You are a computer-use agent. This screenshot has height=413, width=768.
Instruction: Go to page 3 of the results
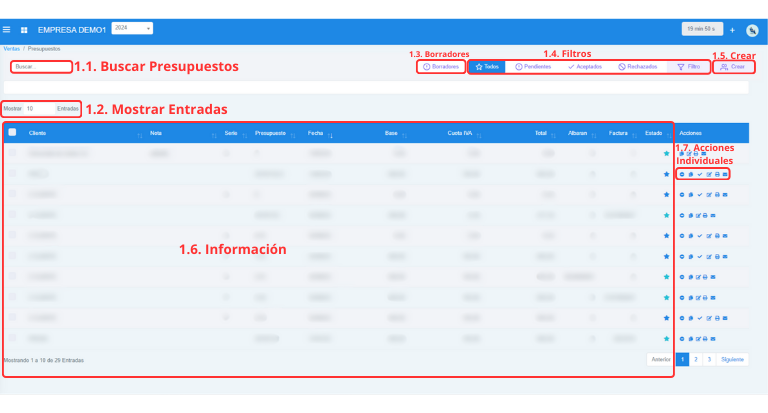point(709,360)
